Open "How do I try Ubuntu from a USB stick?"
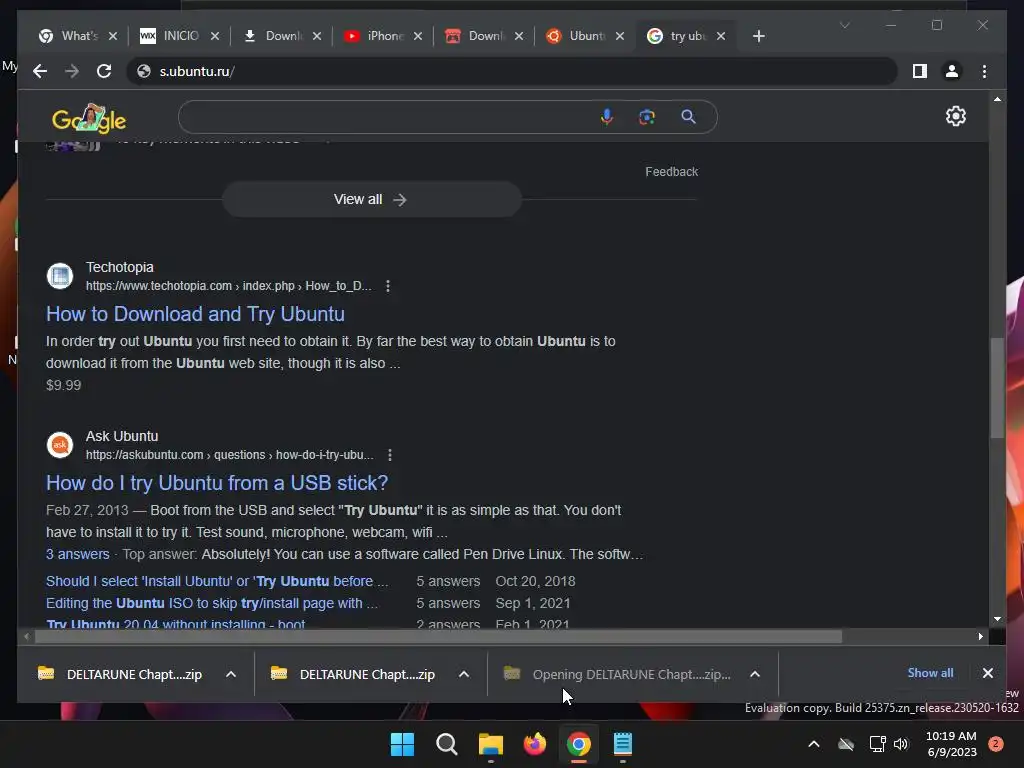The width and height of the screenshot is (1024, 768). [217, 483]
